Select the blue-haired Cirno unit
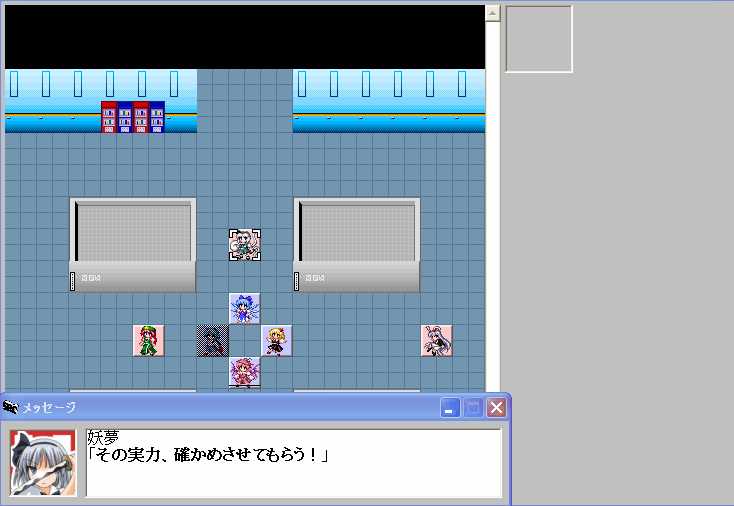 tap(245, 309)
